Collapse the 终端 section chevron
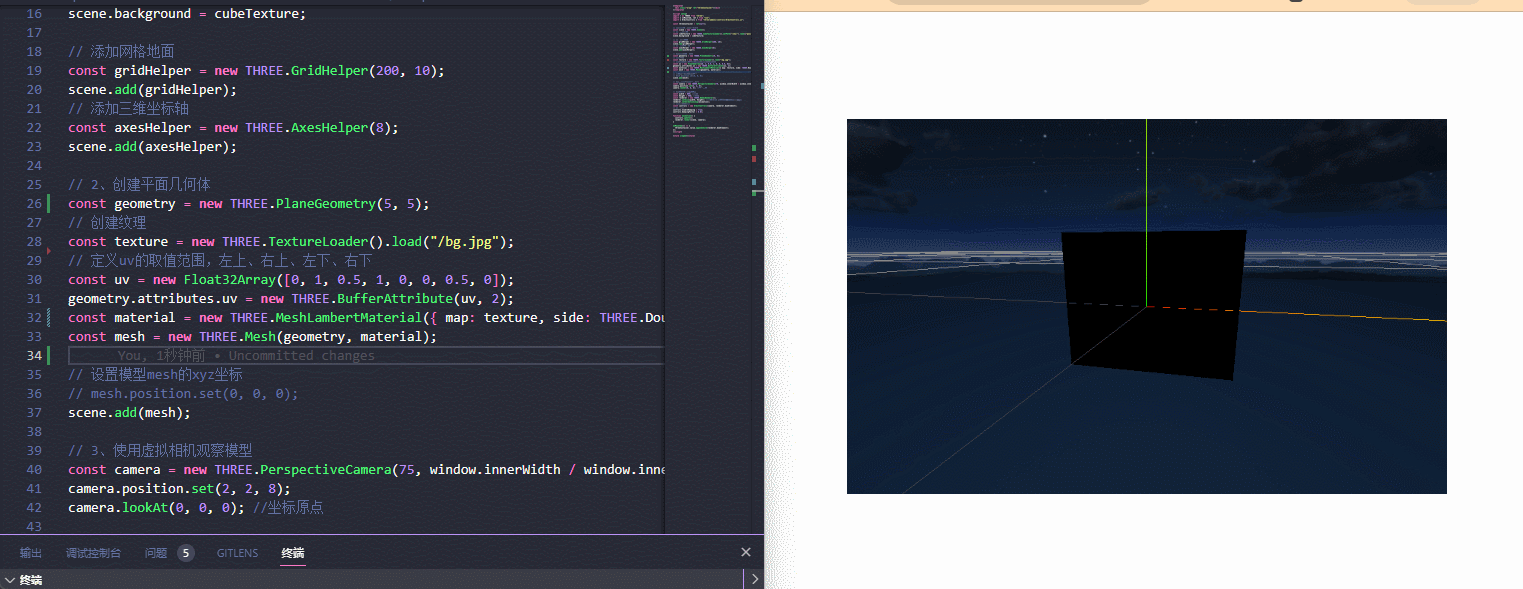Viewport: 1523px width, 589px height. click(x=10, y=579)
